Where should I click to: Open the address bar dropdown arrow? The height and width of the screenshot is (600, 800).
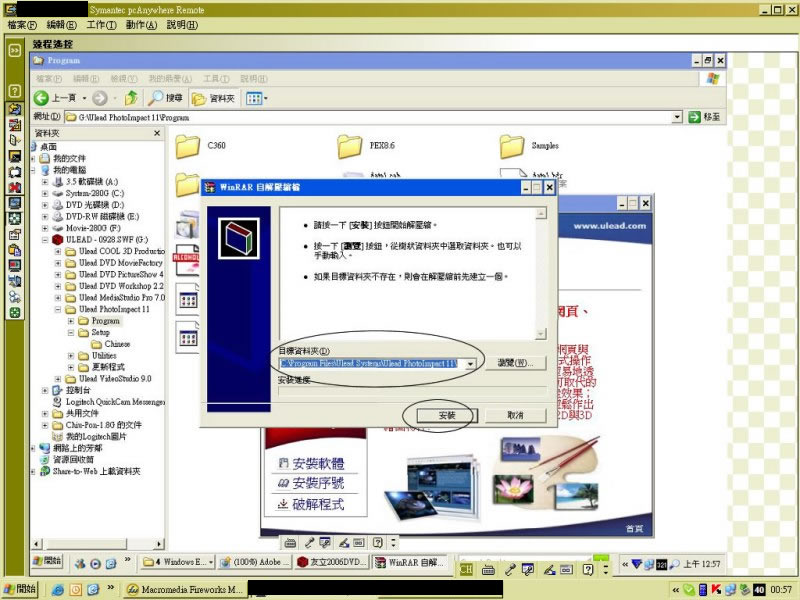tap(677, 117)
